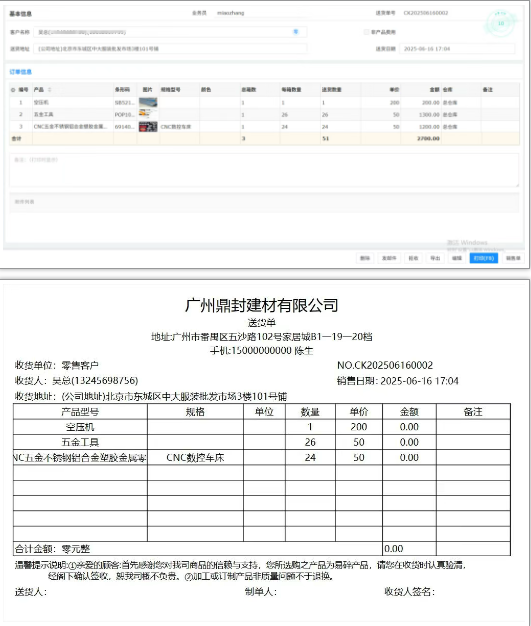Click the grey attachment list bar below the remarks area
Screen dimensions: 531x626
click(264, 202)
